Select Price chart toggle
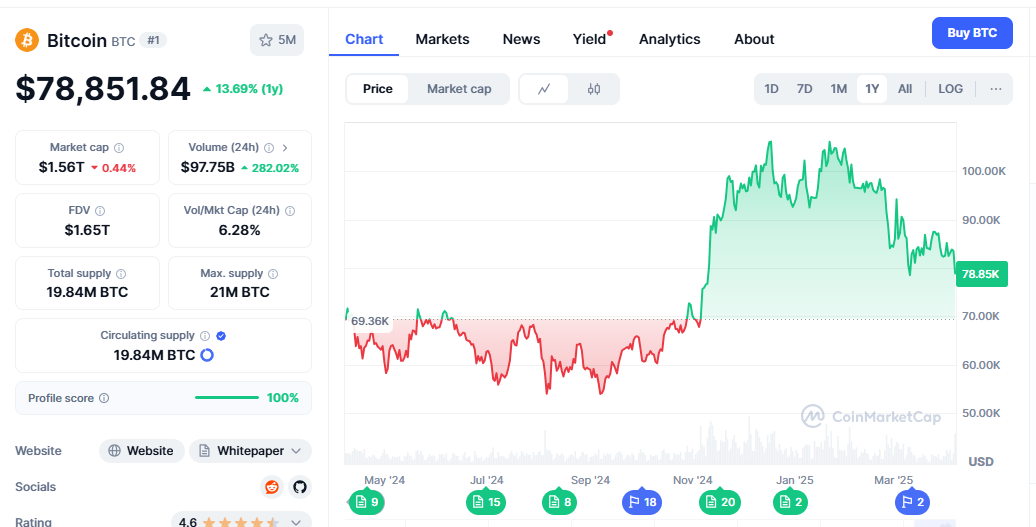1036x527 pixels. (378, 89)
